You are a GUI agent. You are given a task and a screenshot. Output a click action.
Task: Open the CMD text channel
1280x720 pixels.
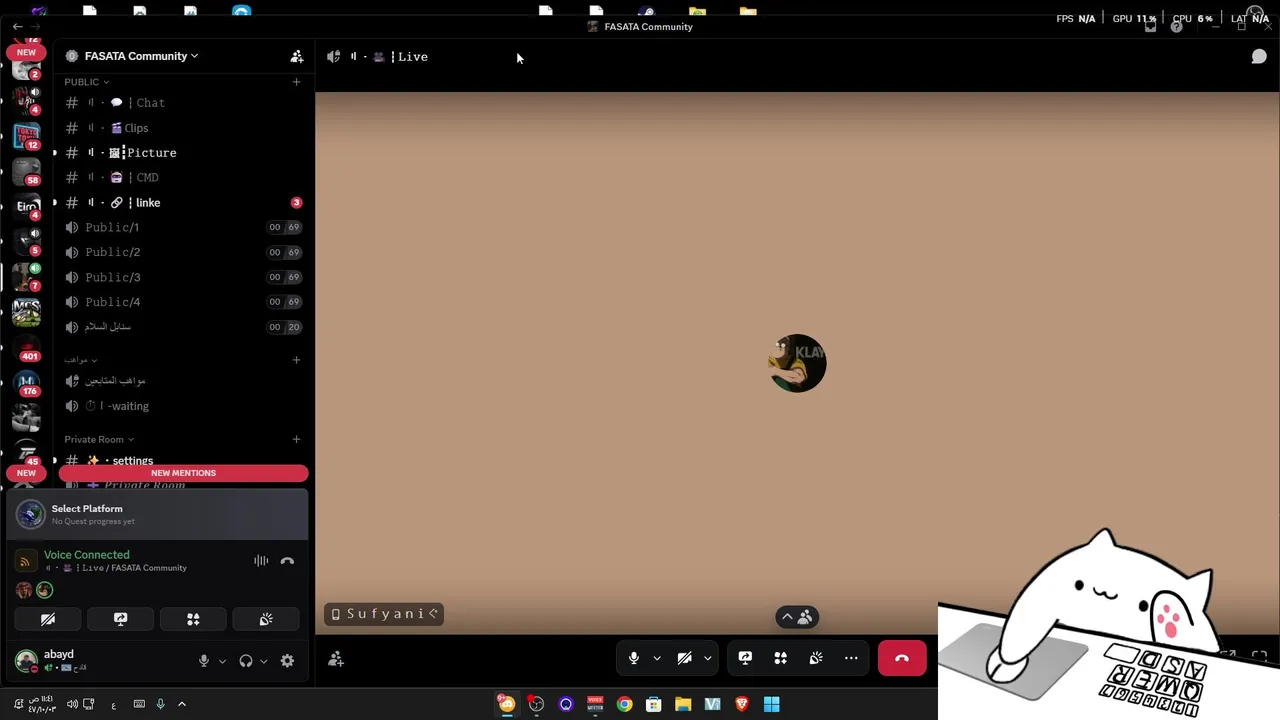[x=183, y=178]
